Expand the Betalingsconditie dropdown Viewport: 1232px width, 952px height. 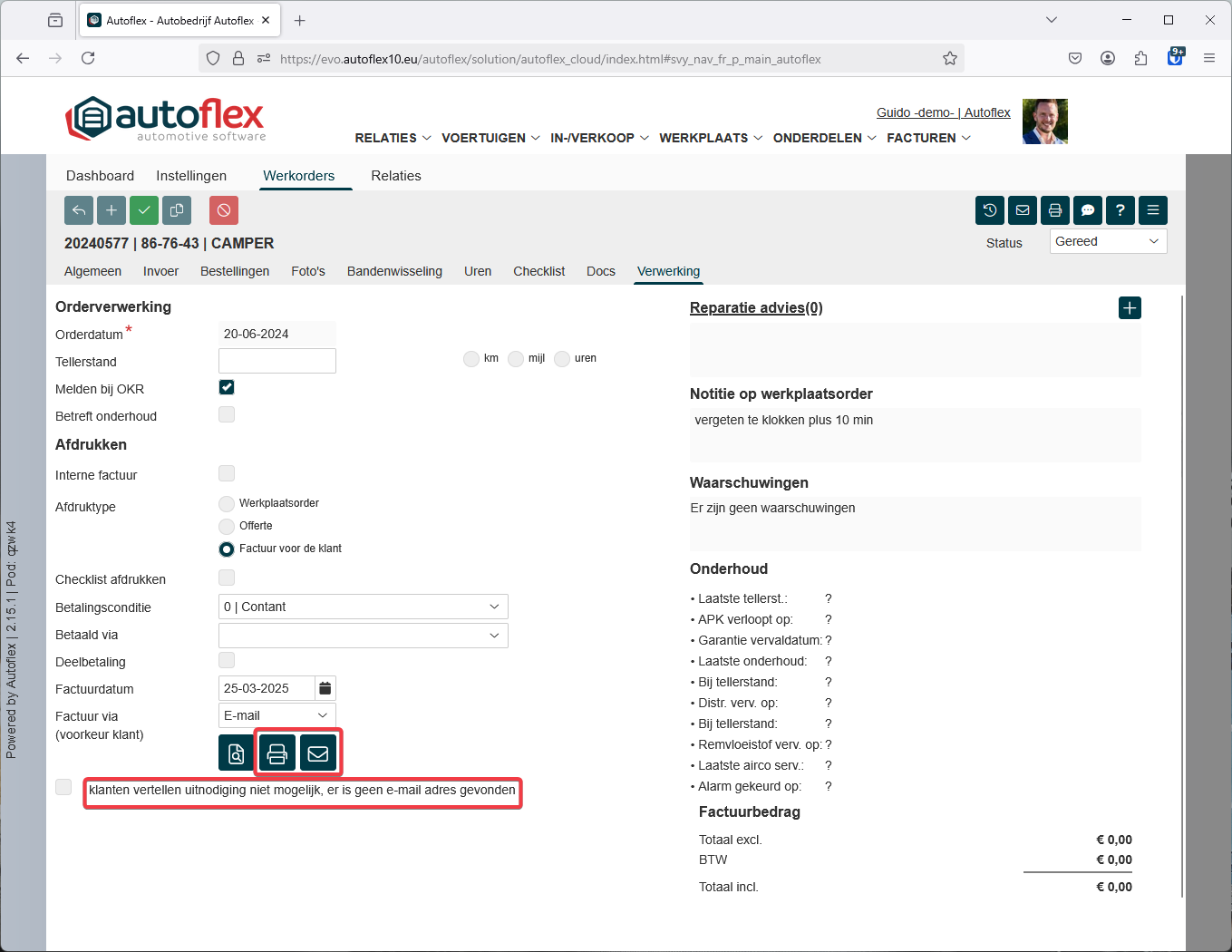(x=363, y=607)
